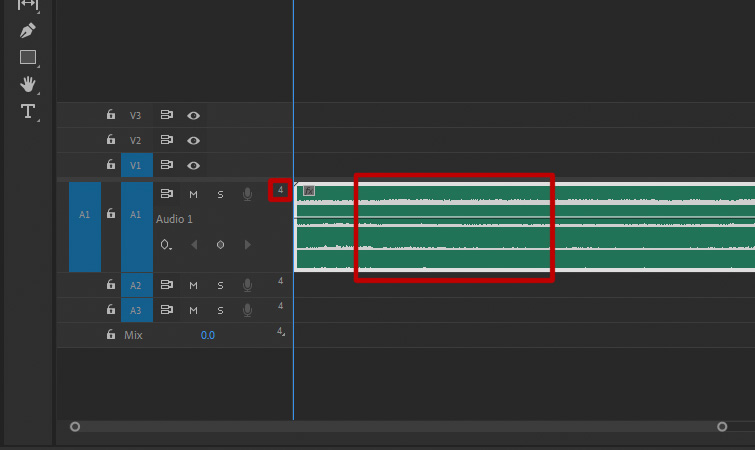
Task: Toggle V1 track targeting
Action: point(137,165)
